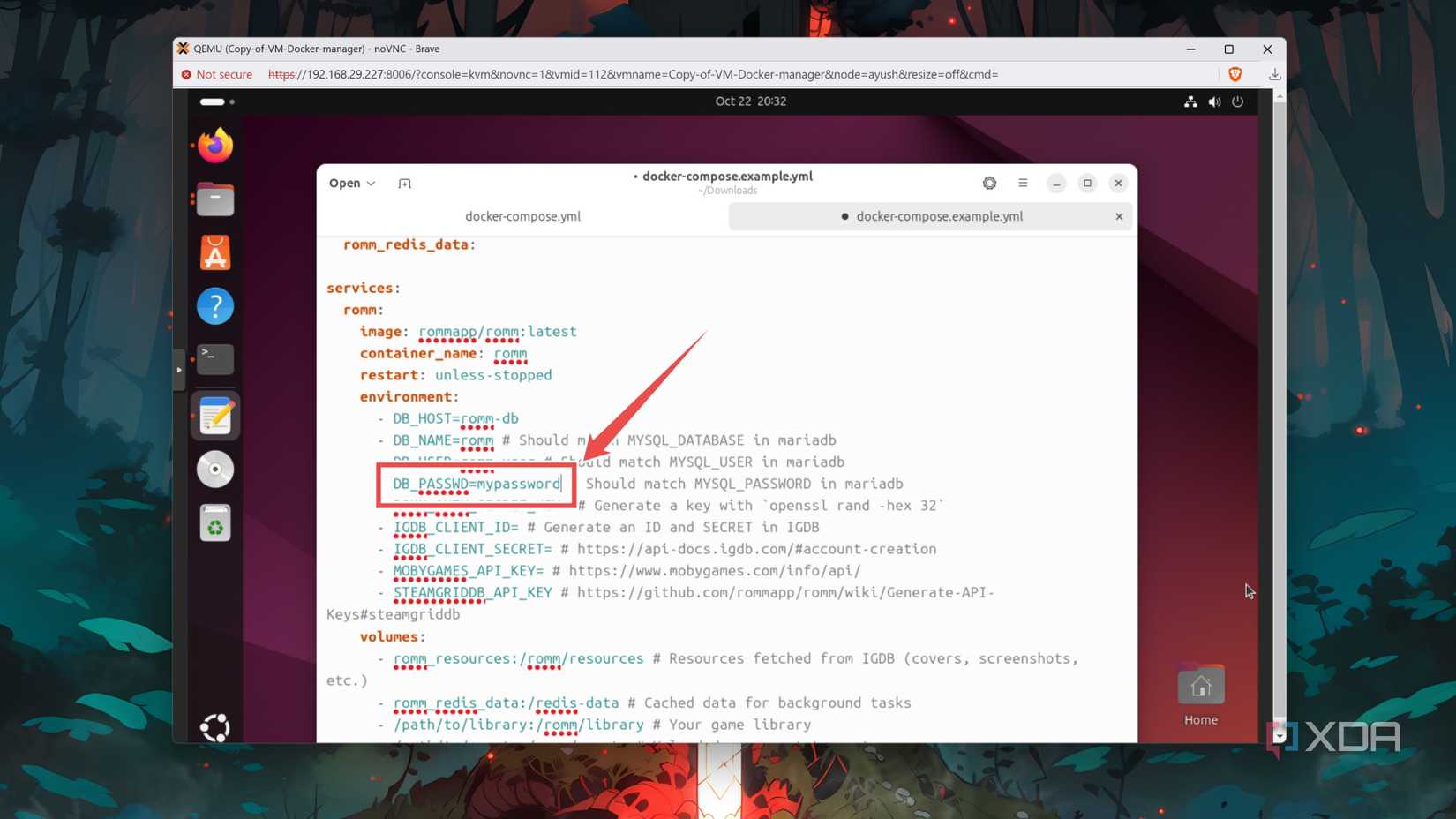Open the disc drive icon in dock
Screen dimensions: 1456x819
pos(214,470)
